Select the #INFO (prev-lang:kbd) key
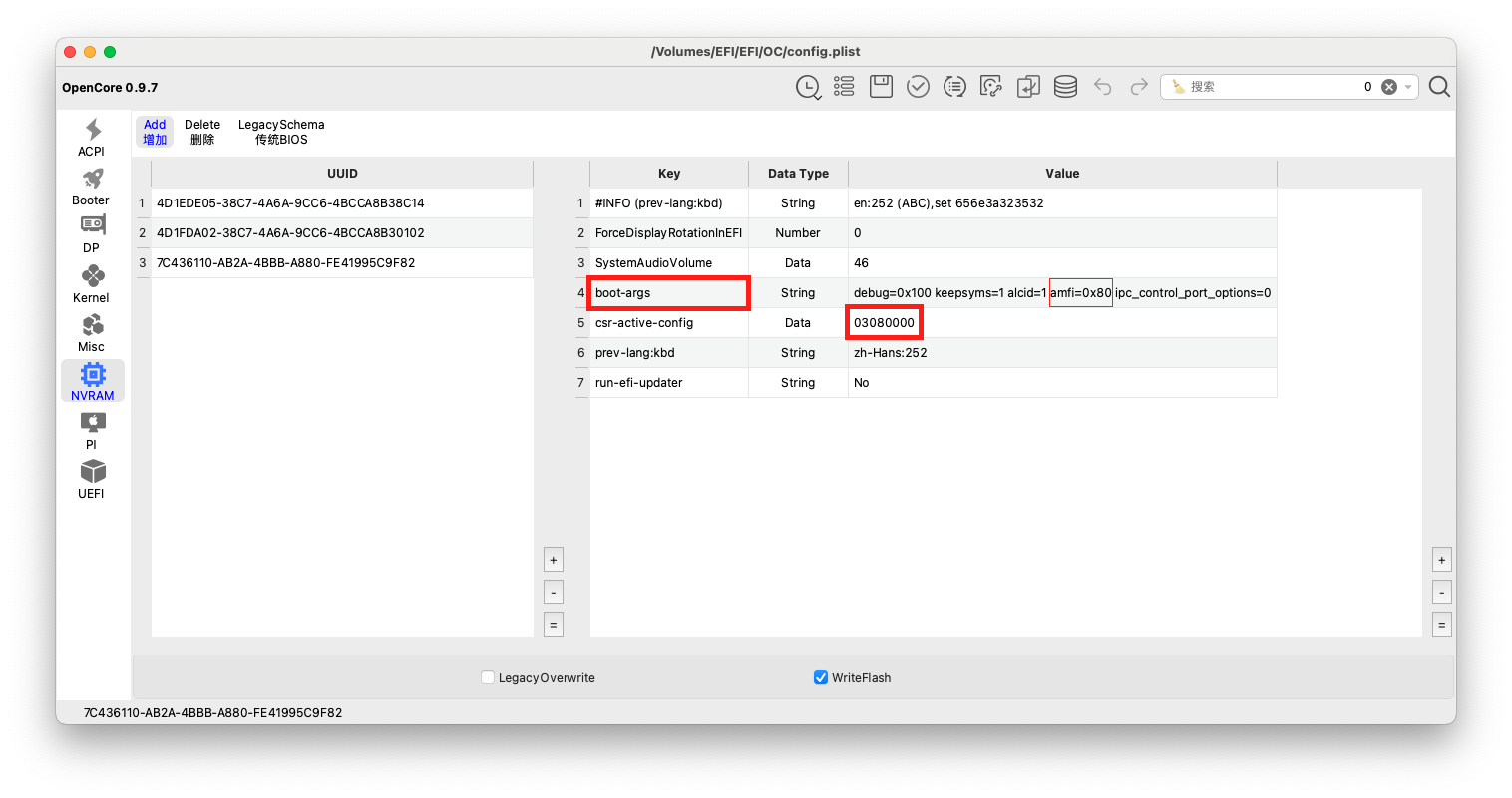The height and width of the screenshot is (798, 1512). tap(669, 203)
